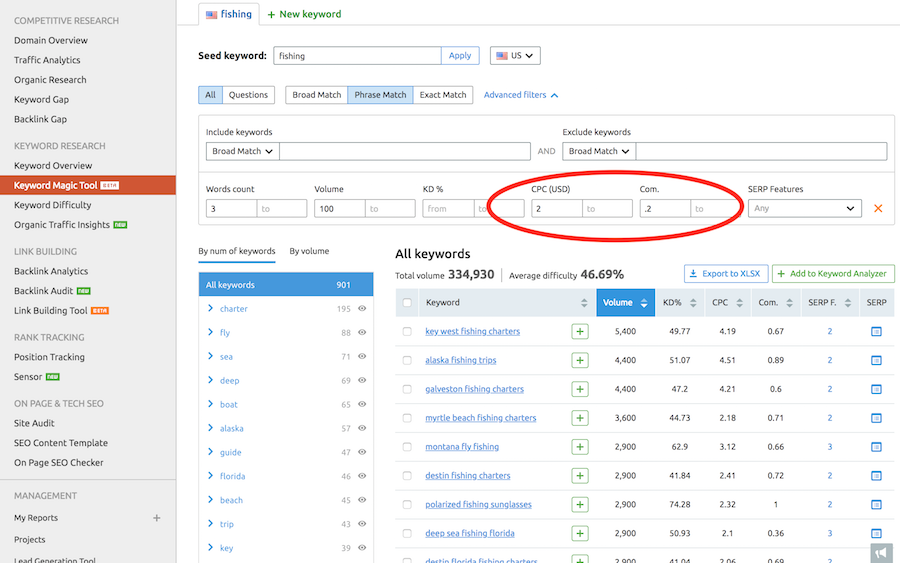Open Domain Overview in sidebar
This screenshot has width=900, height=563.
pos(51,40)
